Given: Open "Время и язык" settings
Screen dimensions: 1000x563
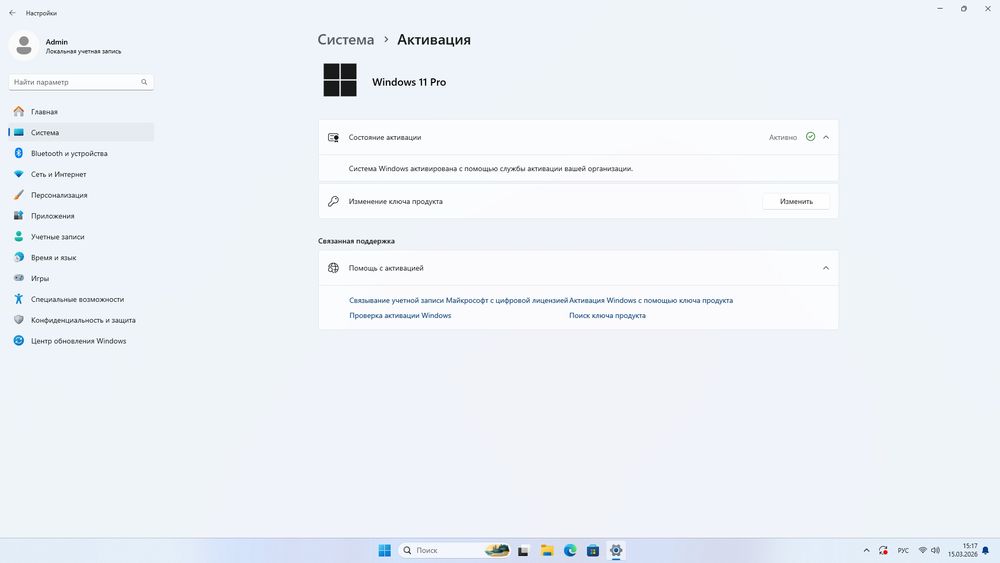Looking at the screenshot, I should [x=81, y=258].
